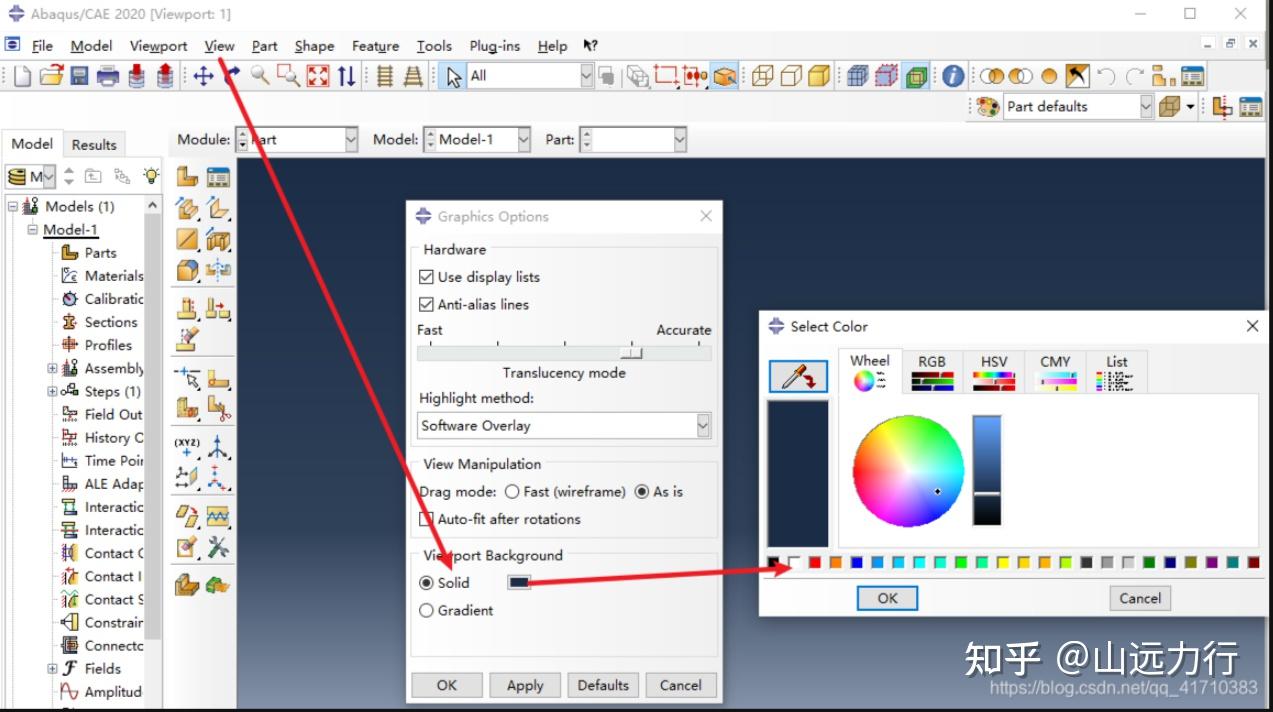
Task: Click the Solid background color swatch
Action: tap(519, 582)
